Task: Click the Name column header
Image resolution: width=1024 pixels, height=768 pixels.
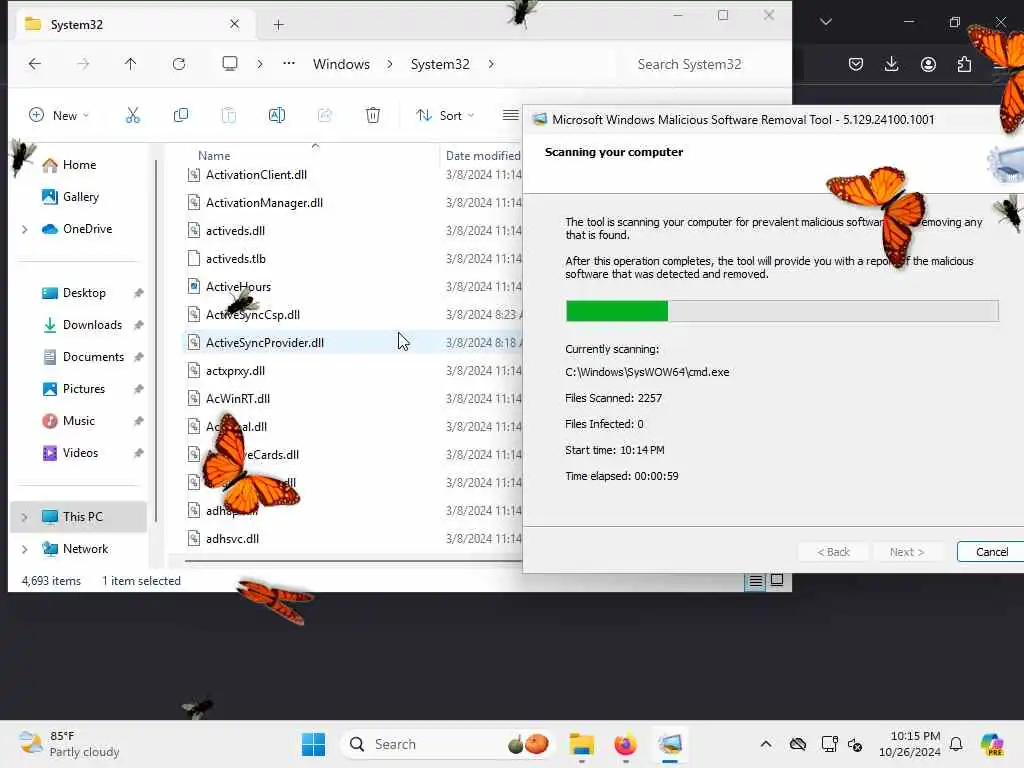Action: (x=214, y=156)
